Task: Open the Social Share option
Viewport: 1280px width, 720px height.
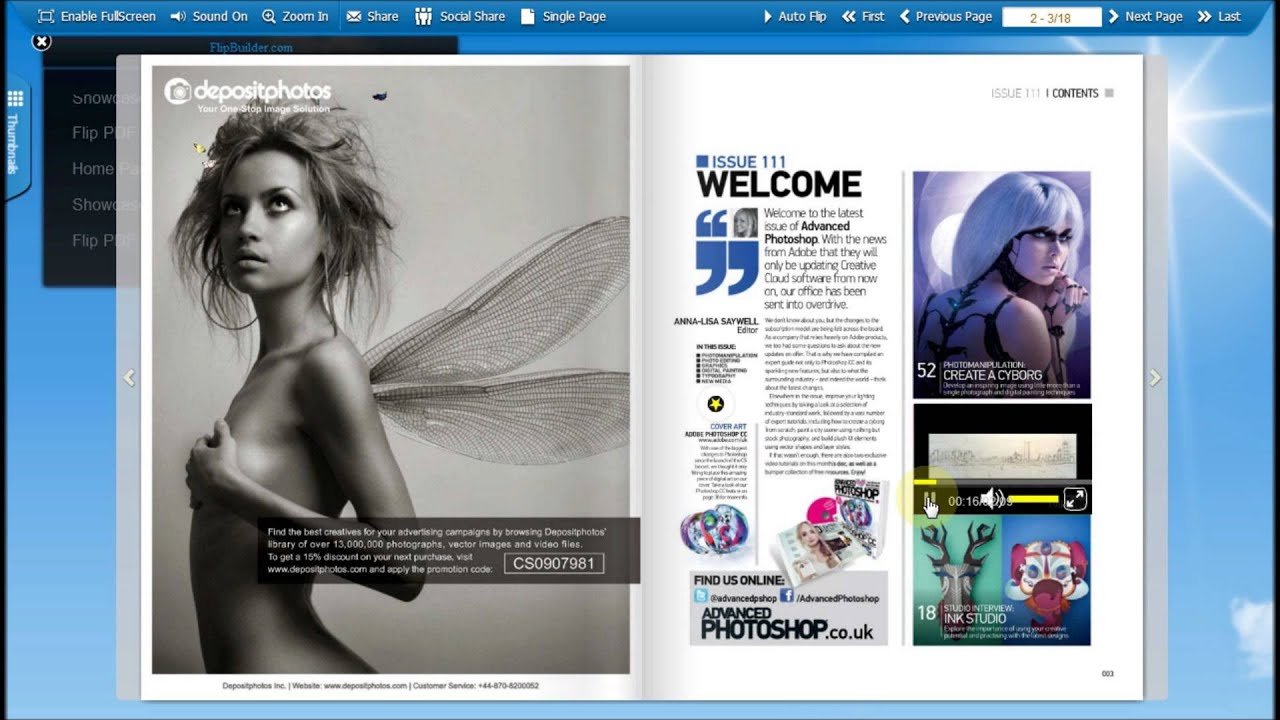Action: pos(460,16)
